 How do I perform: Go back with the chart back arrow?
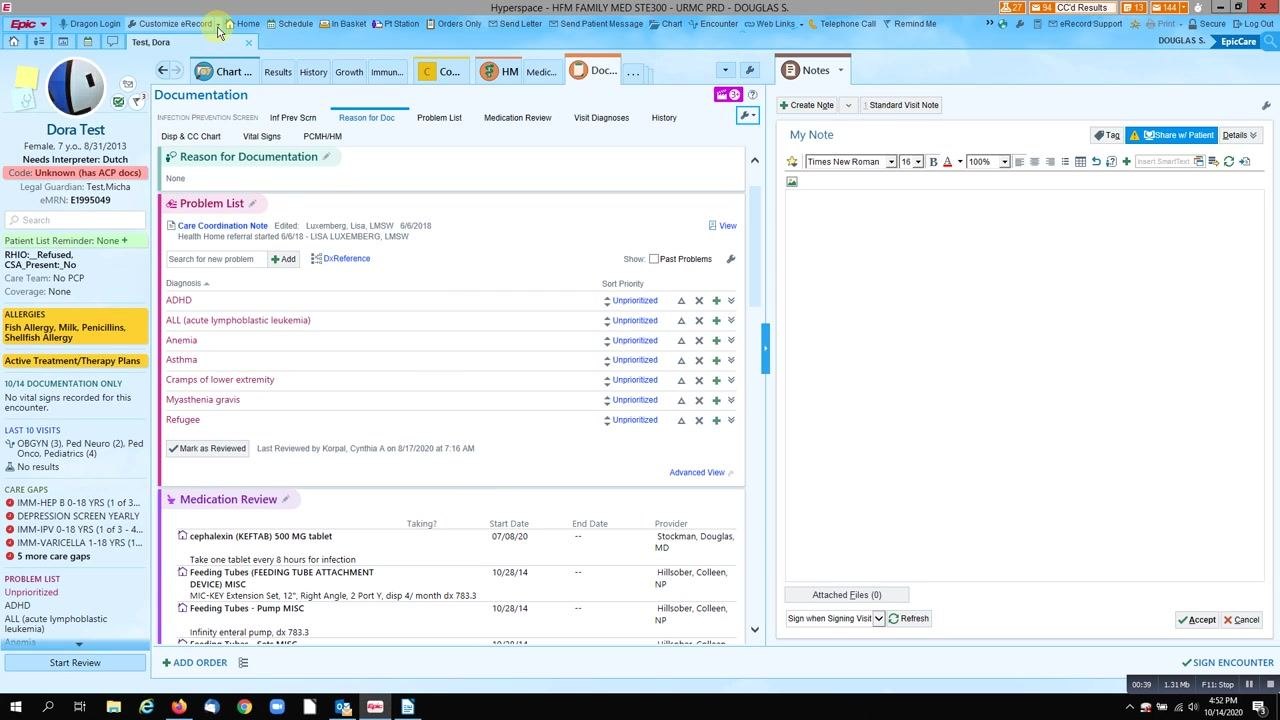click(x=163, y=70)
